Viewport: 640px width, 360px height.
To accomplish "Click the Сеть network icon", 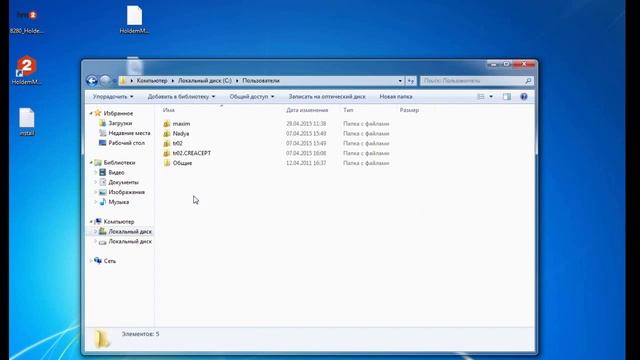I will [x=98, y=260].
